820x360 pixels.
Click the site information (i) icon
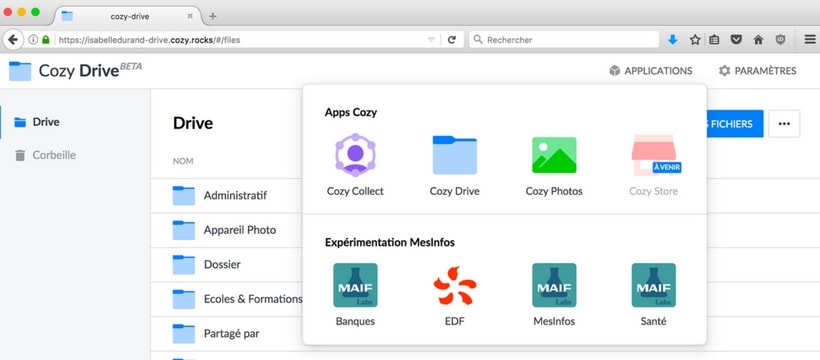coord(33,40)
